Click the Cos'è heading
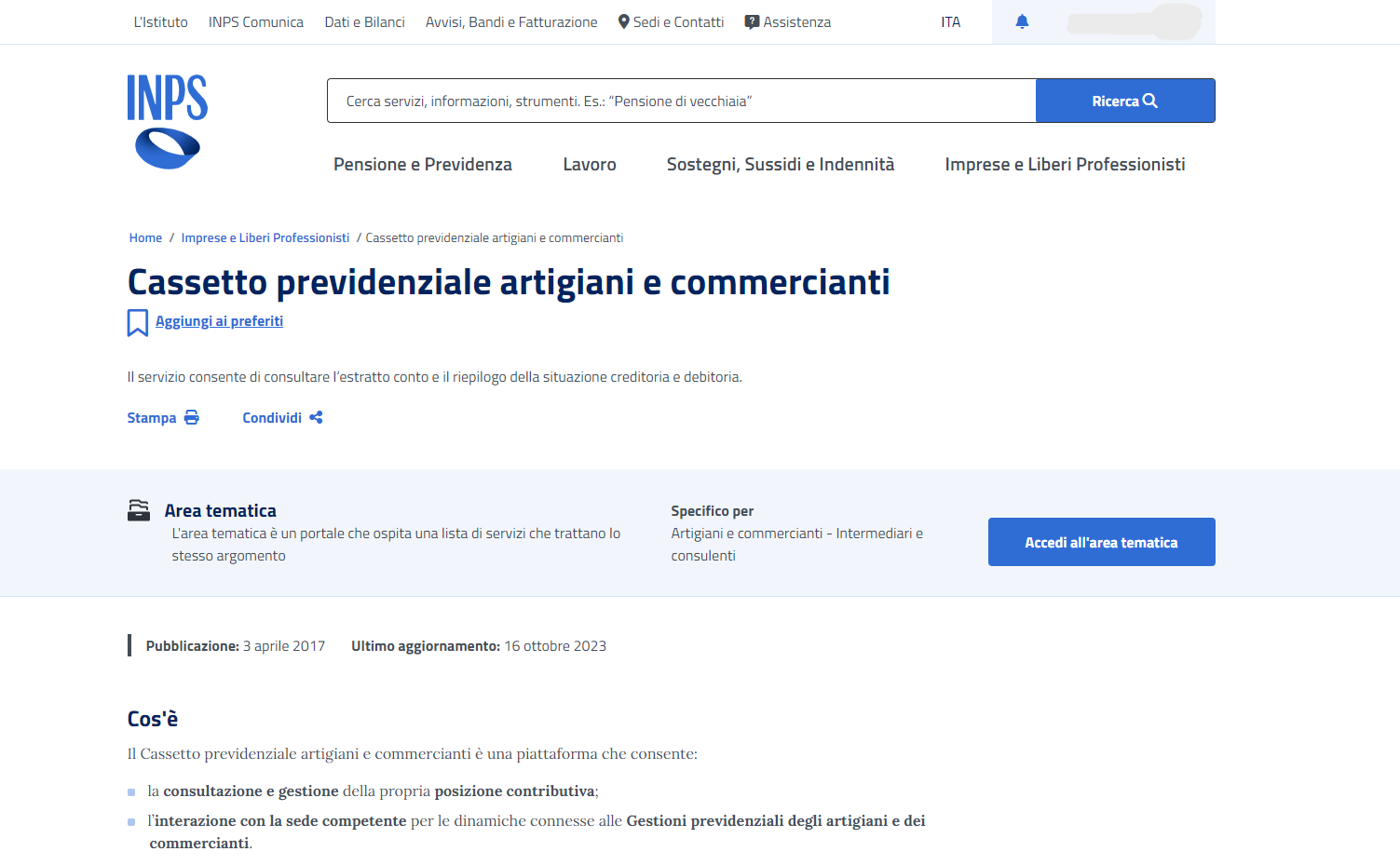This screenshot has width=1400, height=865. [x=153, y=719]
